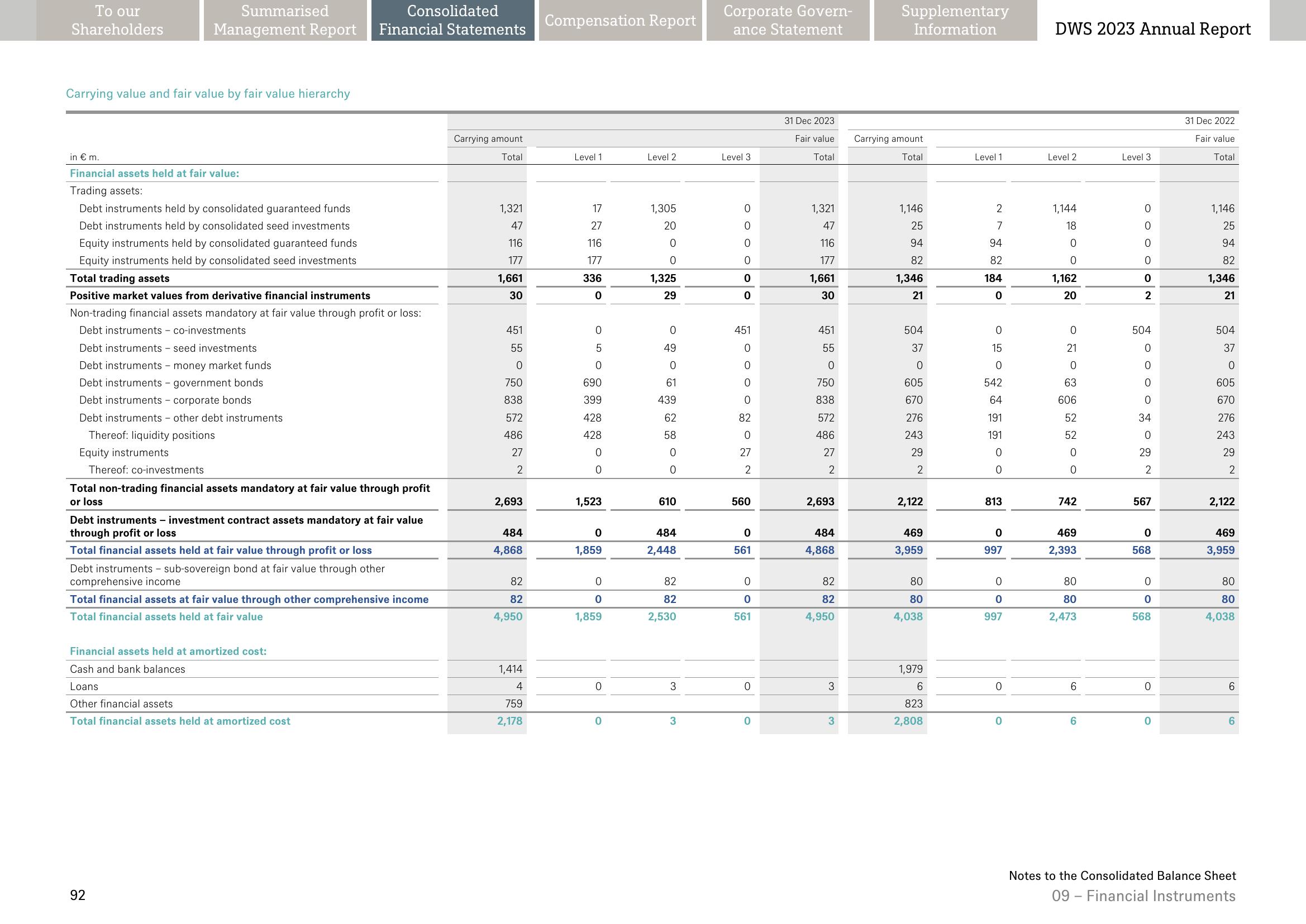The width and height of the screenshot is (1306, 924).
Task: Go to Corporate Governance Statement tab
Action: pos(788,21)
